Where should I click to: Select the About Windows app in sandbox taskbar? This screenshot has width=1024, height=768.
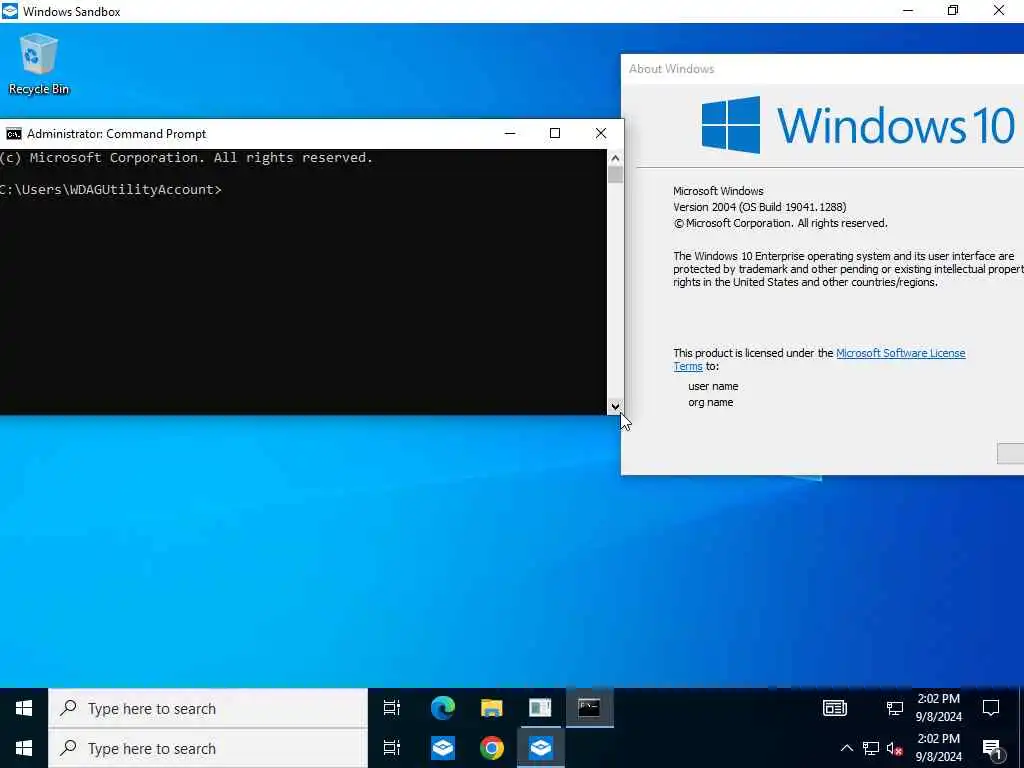click(x=540, y=708)
